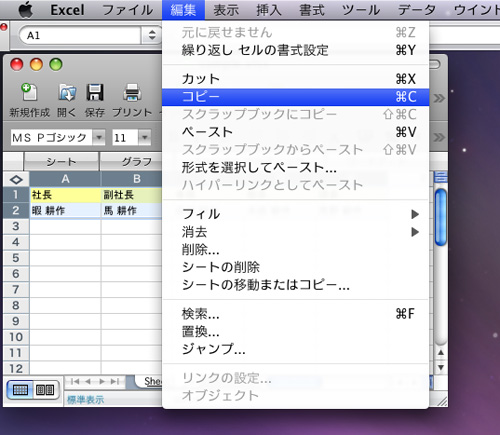Click cell A2 containing 暇 耕作
The image size is (500, 435).
coord(65,211)
